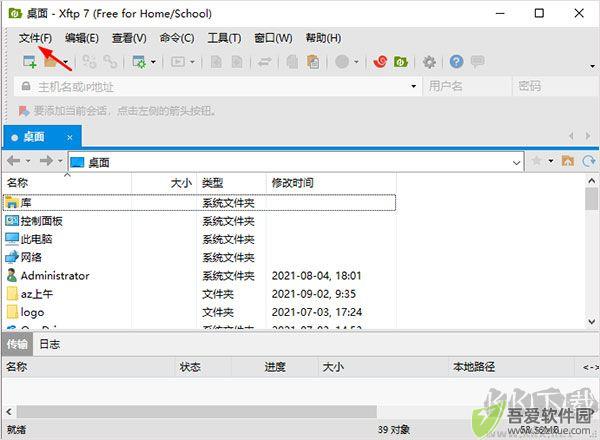Viewport: 600px width, 440px height.
Task: Click the file list vertical scrollbar thumb
Action: [592, 199]
